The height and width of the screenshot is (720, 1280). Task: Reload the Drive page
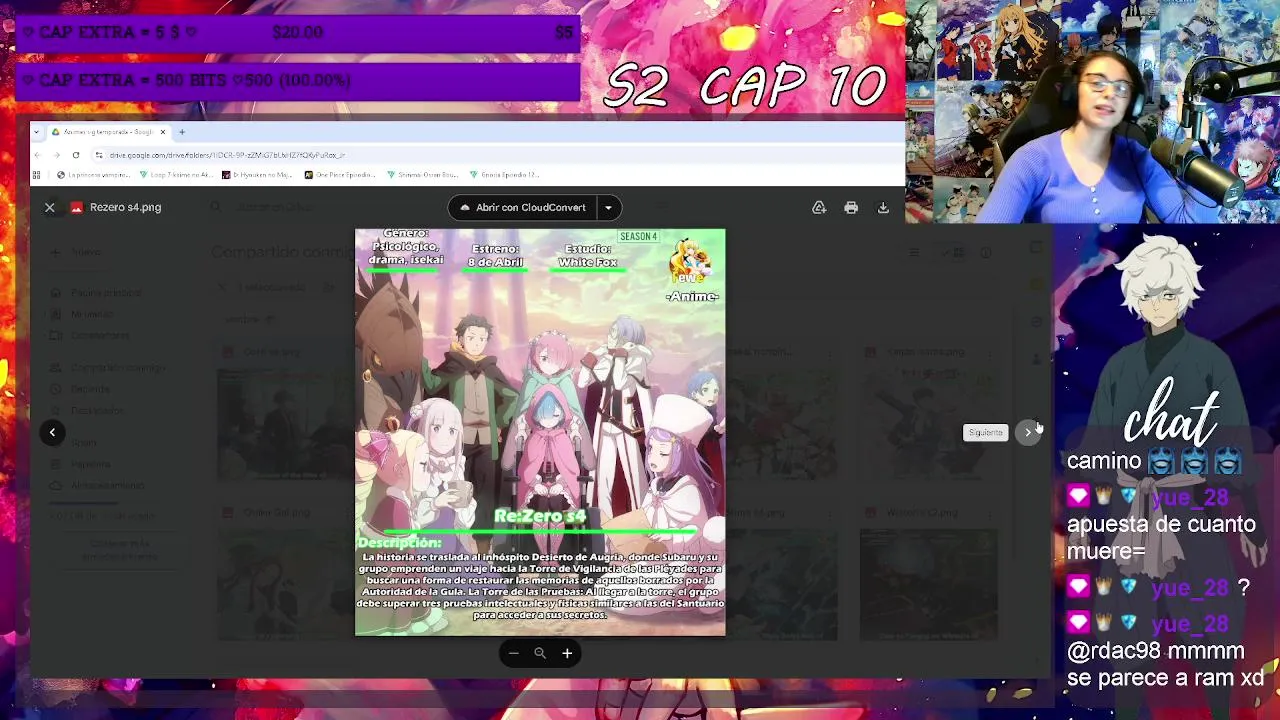coord(75,155)
